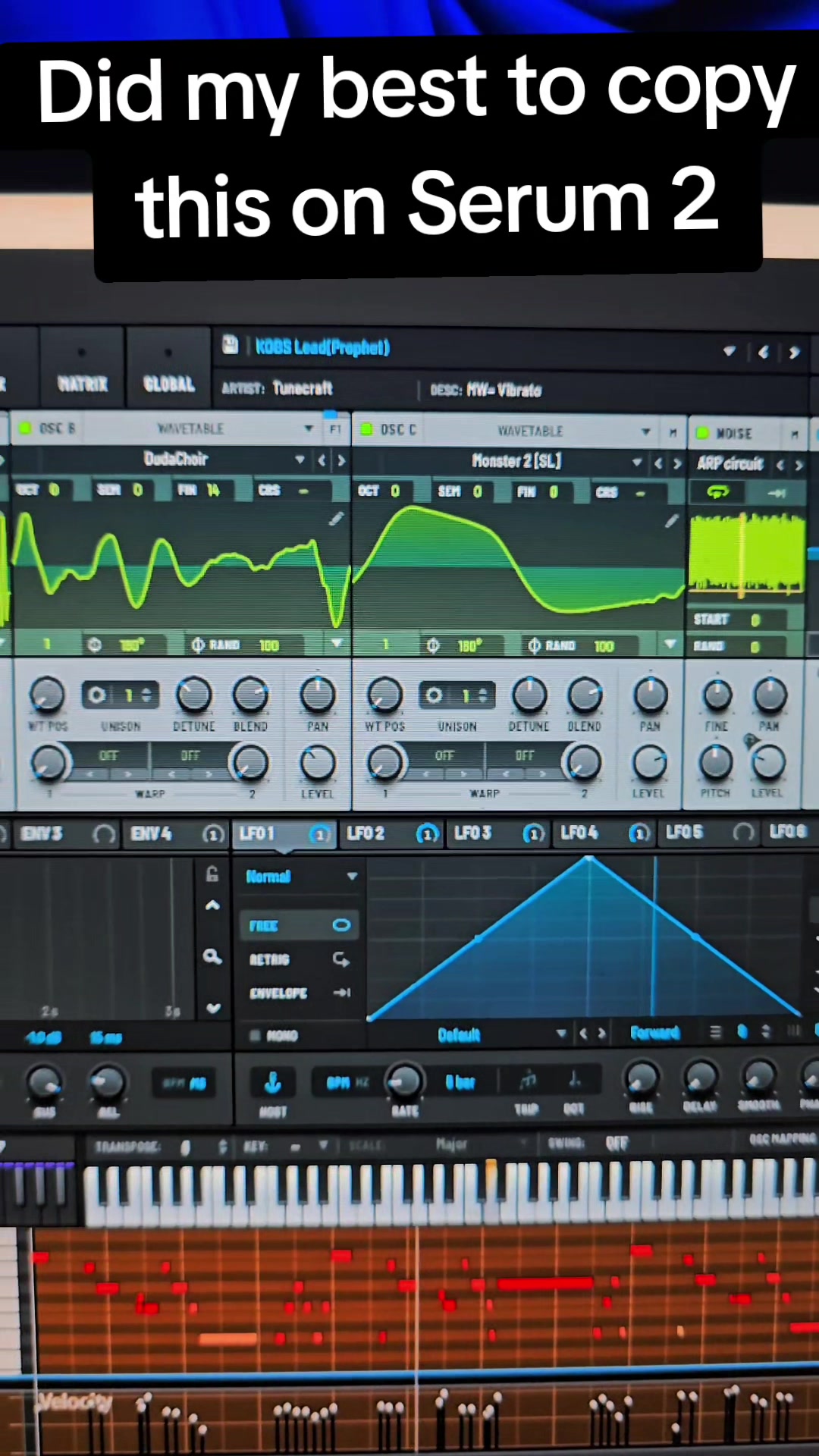The image size is (819, 1456).
Task: Click envelope zoom up chevron
Action: [x=213, y=905]
